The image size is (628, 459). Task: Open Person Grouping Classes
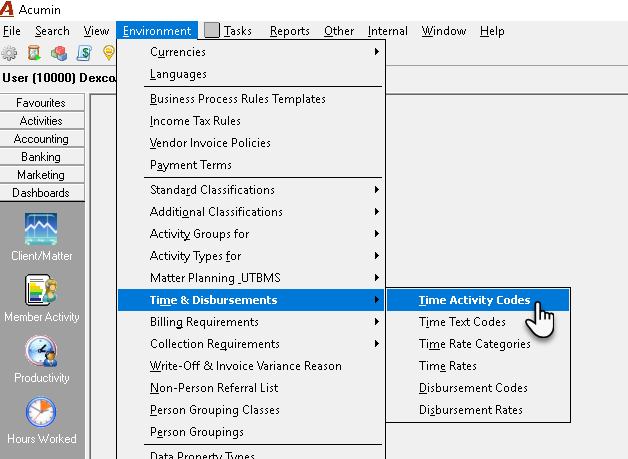(x=251, y=410)
